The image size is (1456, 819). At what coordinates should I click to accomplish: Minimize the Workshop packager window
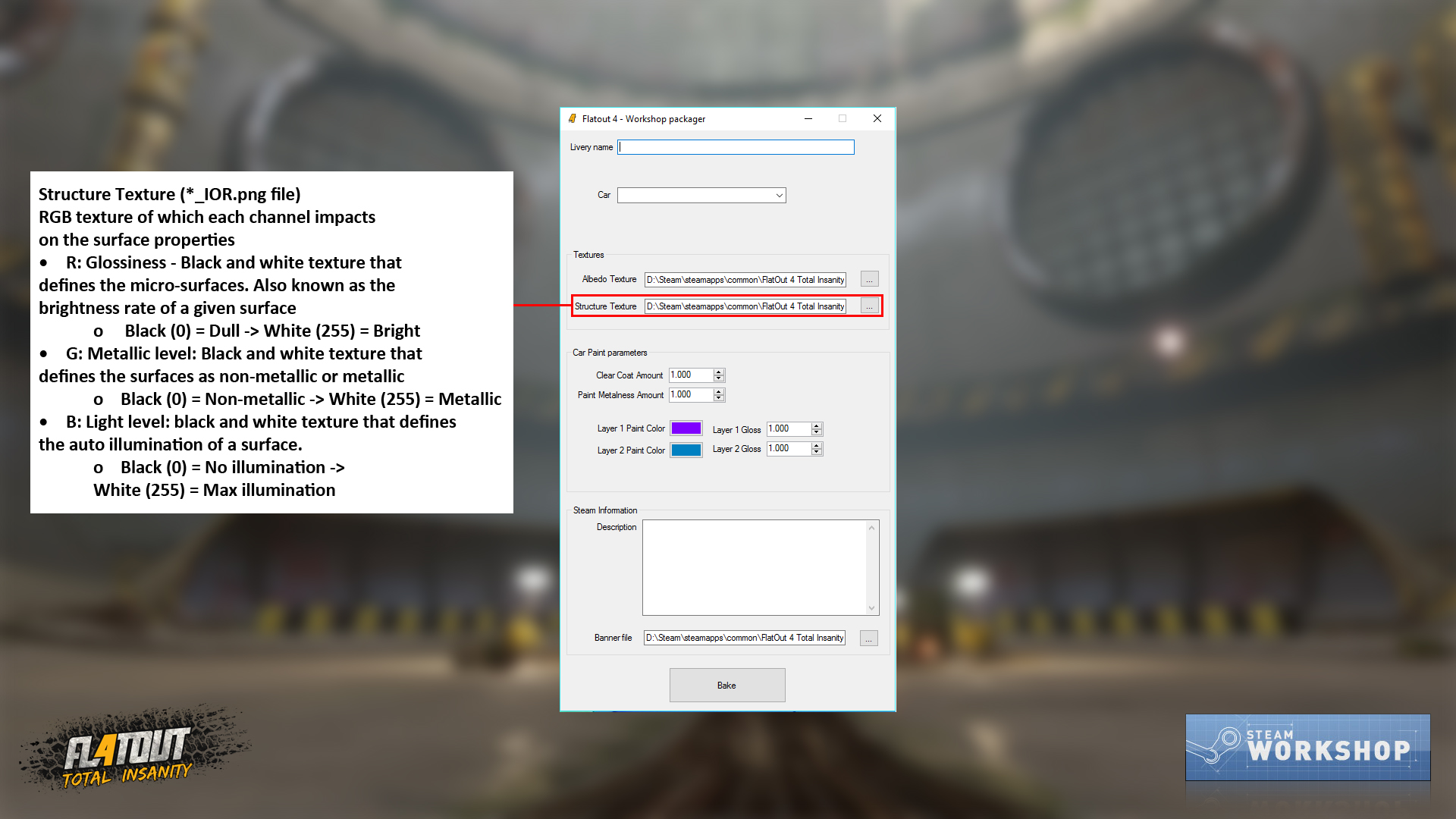(x=808, y=119)
